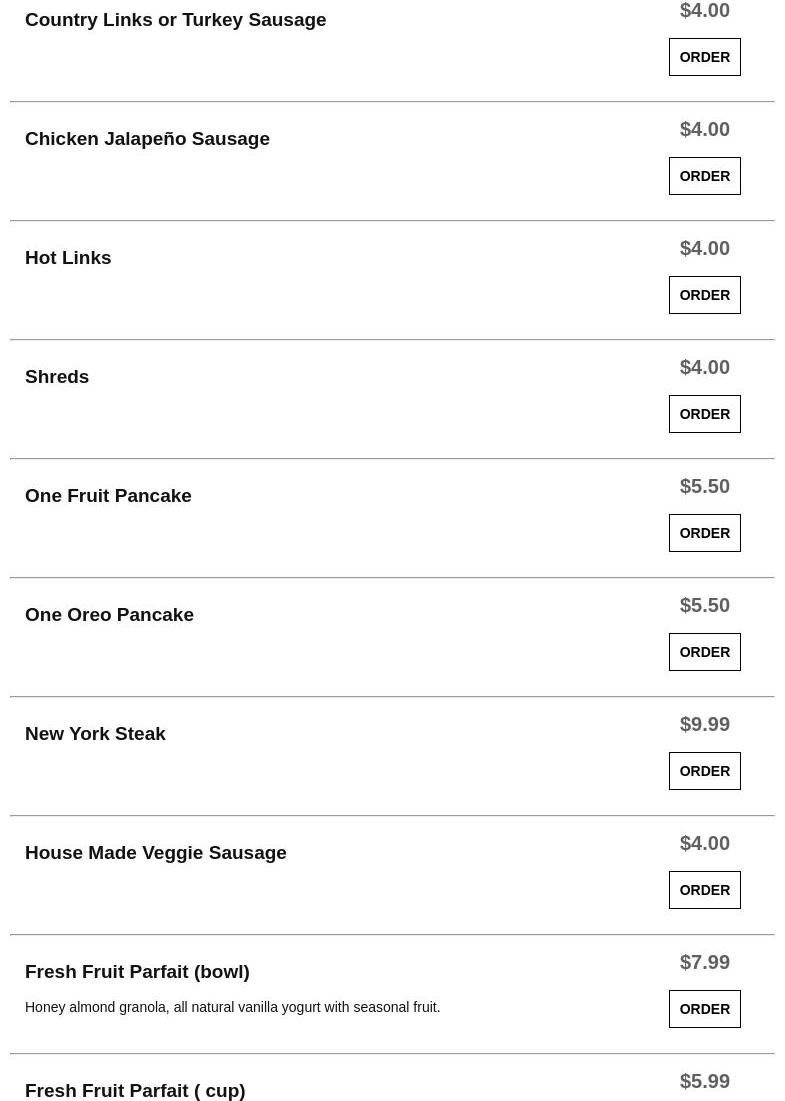Viewport: 785px width, 1101px height.
Task: Open the New York Steak menu item
Action: point(95,734)
